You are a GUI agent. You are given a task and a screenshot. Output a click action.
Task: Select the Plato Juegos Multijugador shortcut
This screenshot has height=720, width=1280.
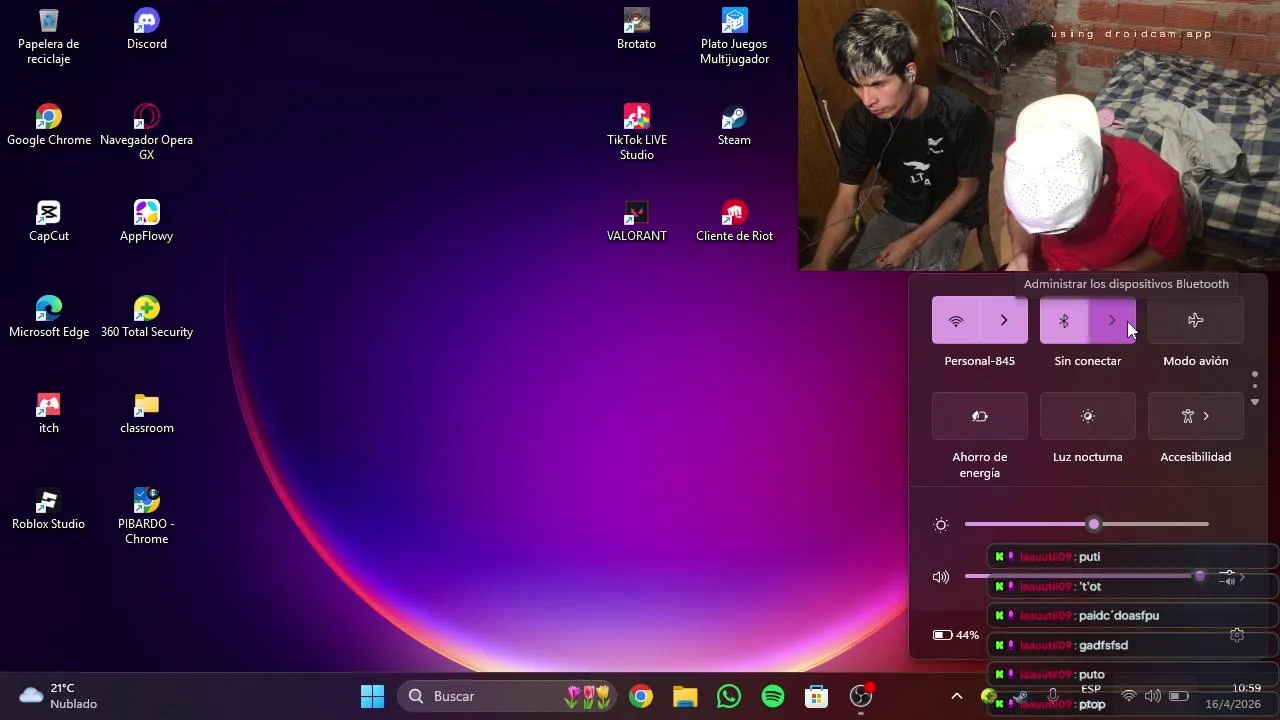pos(735,36)
